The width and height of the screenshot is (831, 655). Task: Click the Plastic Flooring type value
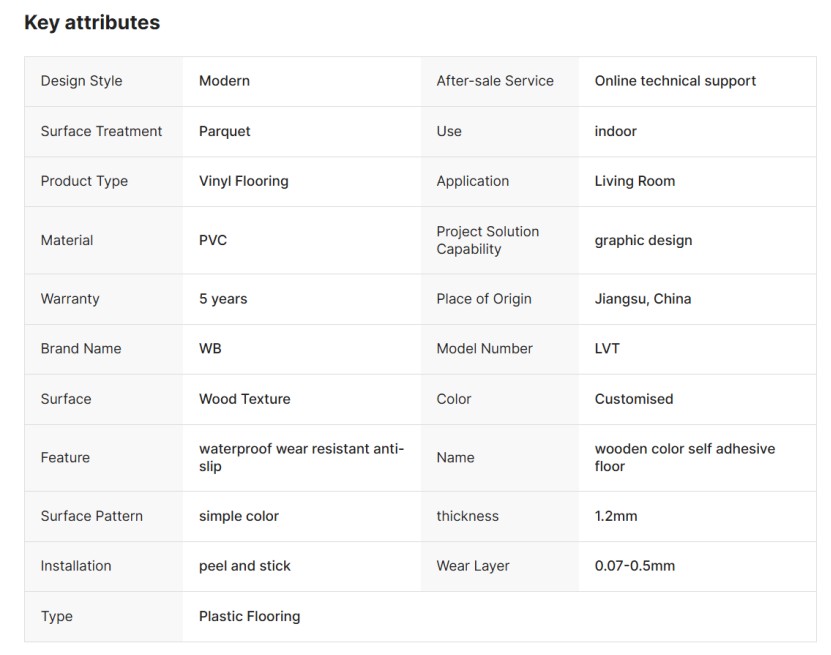tap(249, 616)
